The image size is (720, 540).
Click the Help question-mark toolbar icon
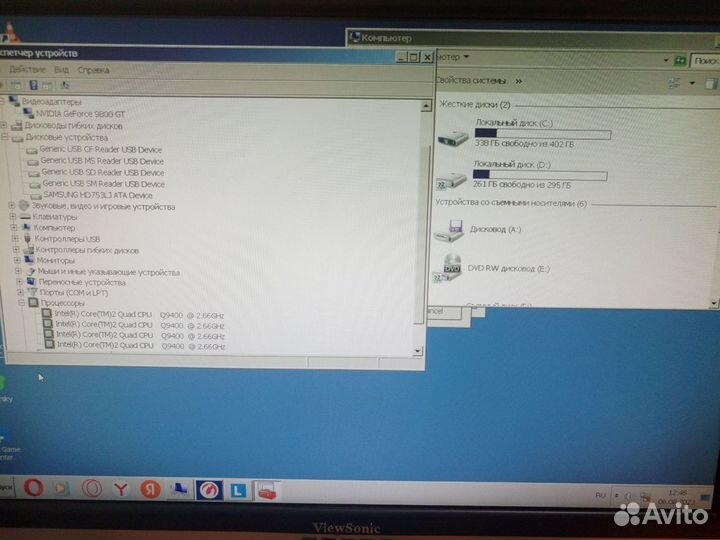pos(34,85)
